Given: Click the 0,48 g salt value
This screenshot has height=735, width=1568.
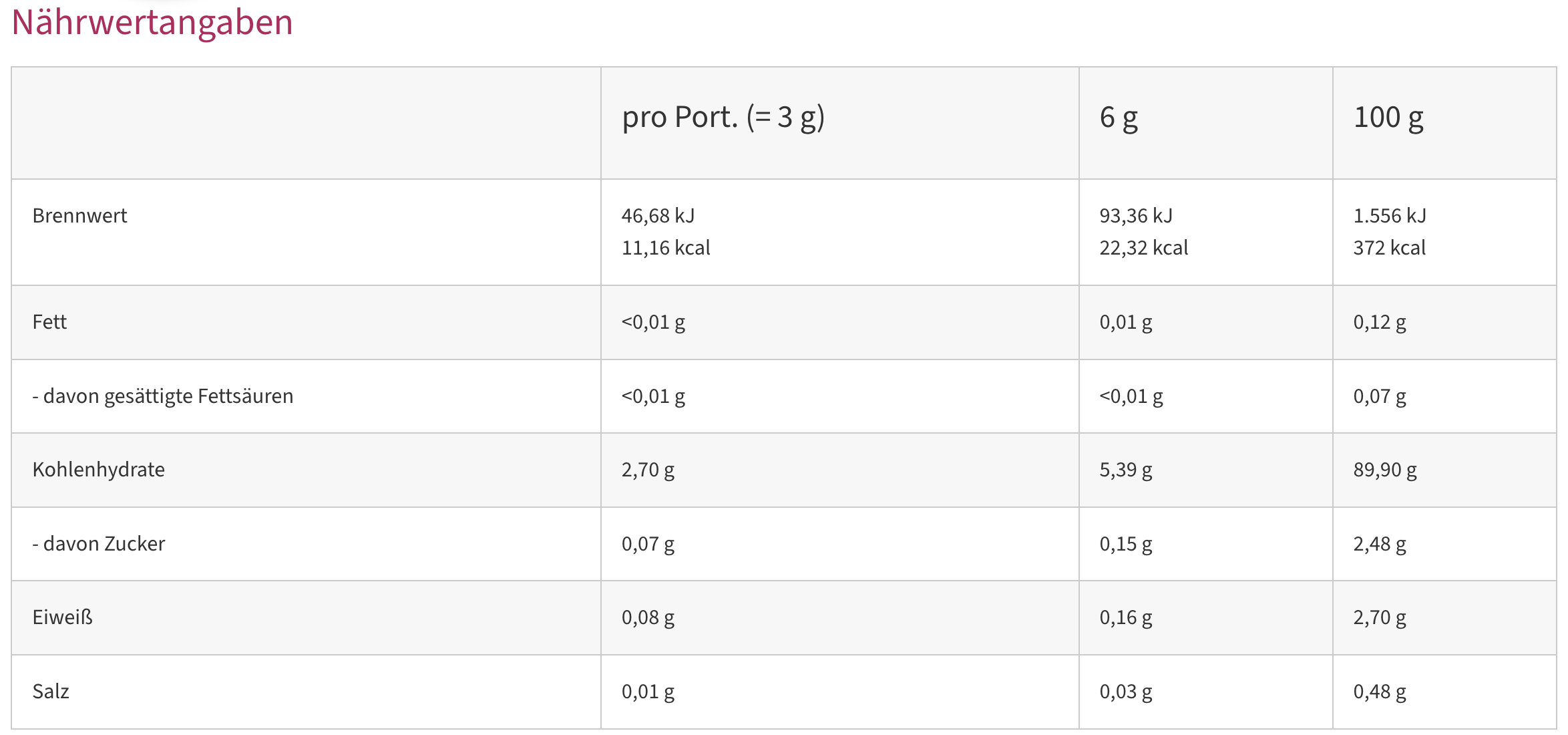Looking at the screenshot, I should tap(1380, 692).
